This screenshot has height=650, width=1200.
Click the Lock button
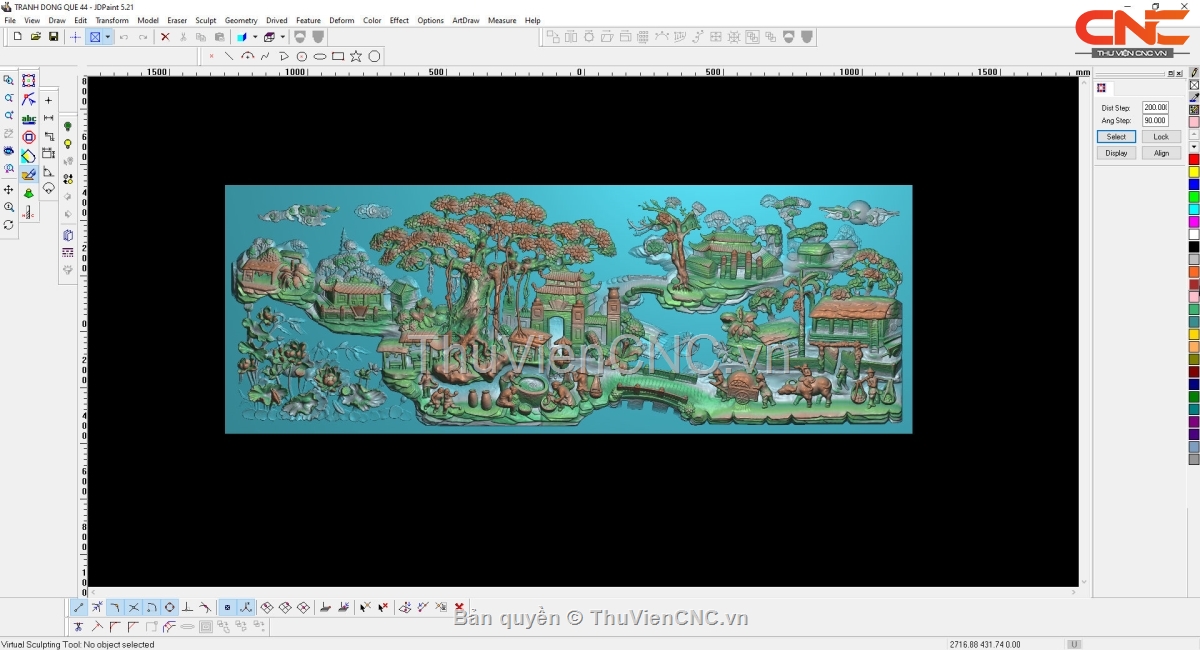pyautogui.click(x=1161, y=137)
